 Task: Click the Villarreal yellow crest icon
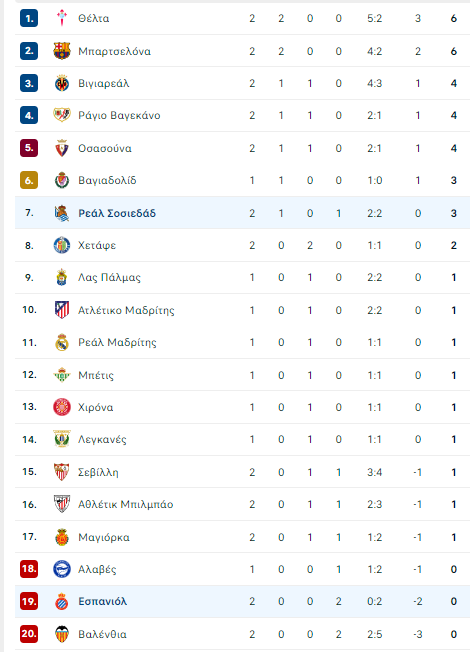62,83
